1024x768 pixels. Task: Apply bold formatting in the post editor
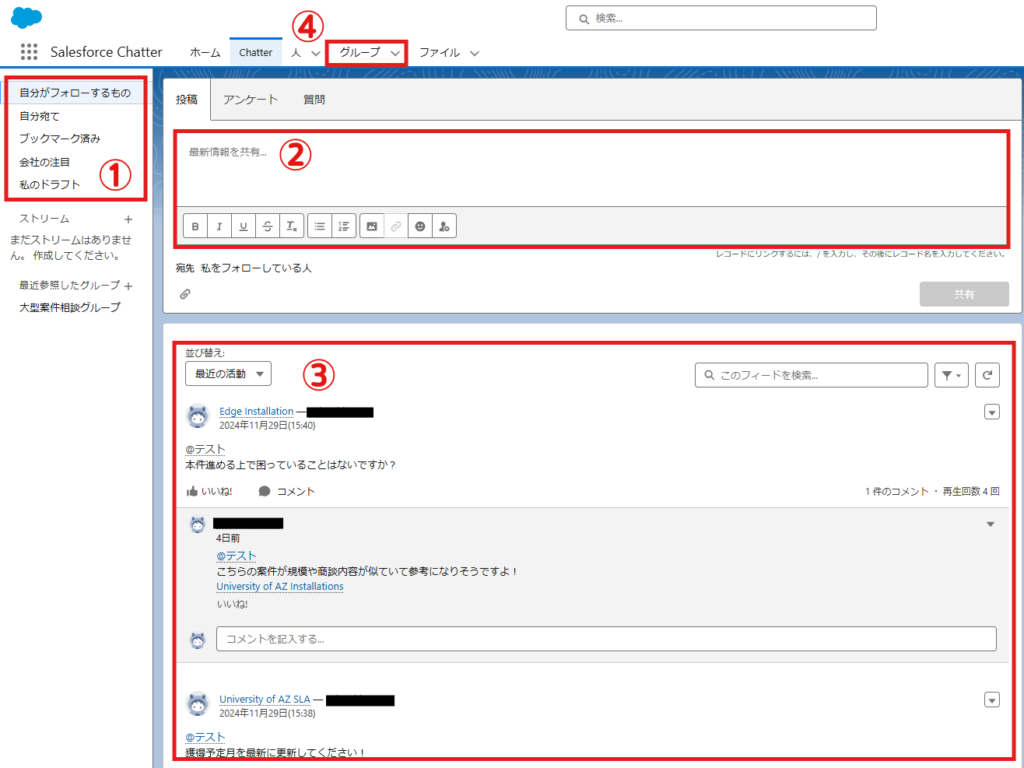pos(195,226)
